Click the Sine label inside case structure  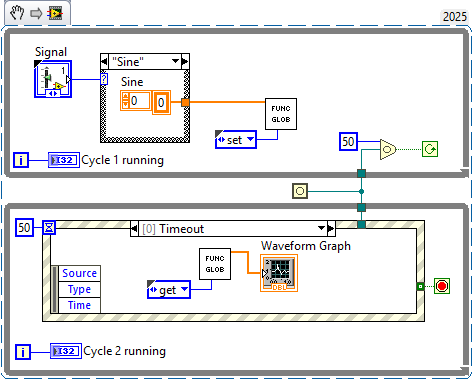[x=132, y=82]
